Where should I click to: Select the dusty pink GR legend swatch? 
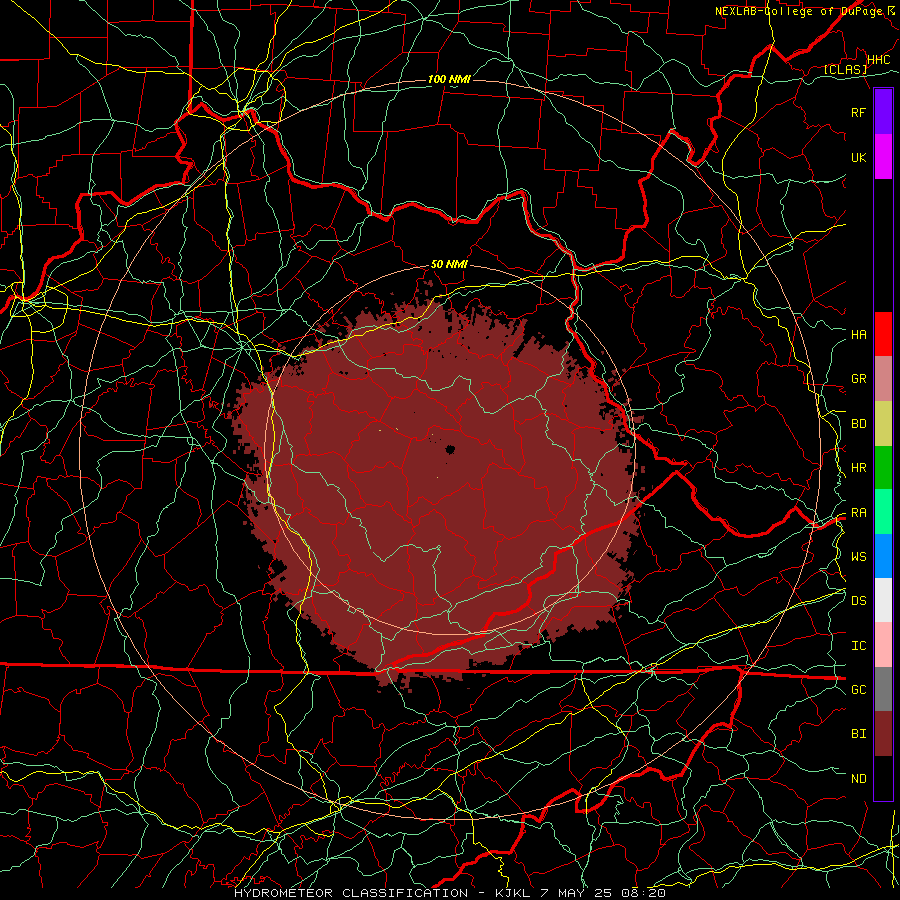click(883, 379)
